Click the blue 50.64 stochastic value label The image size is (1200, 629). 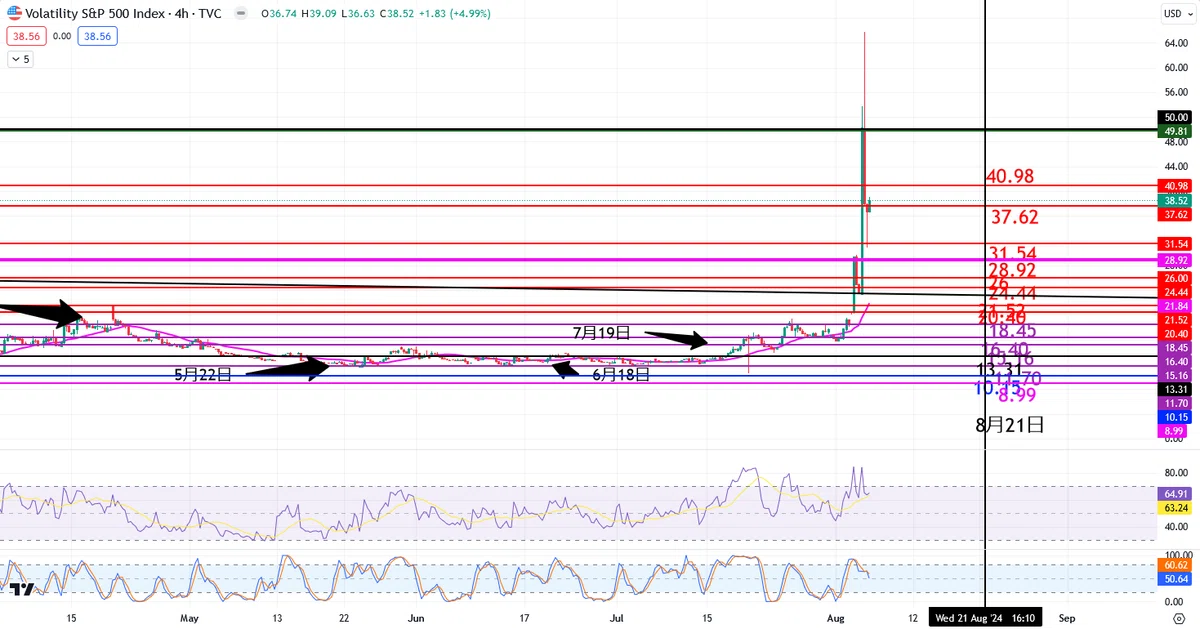coord(1175,579)
